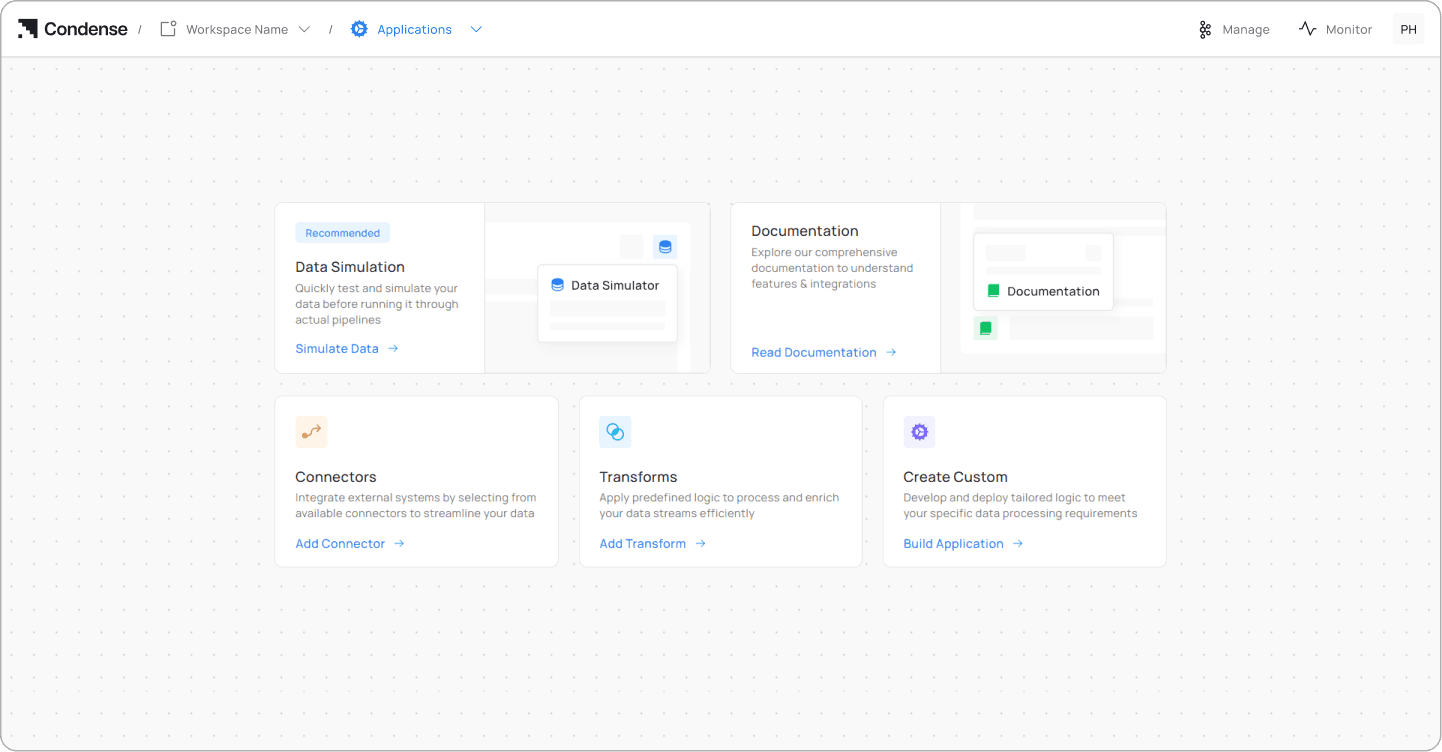Click the Create Custom purple gear icon

[x=919, y=432]
